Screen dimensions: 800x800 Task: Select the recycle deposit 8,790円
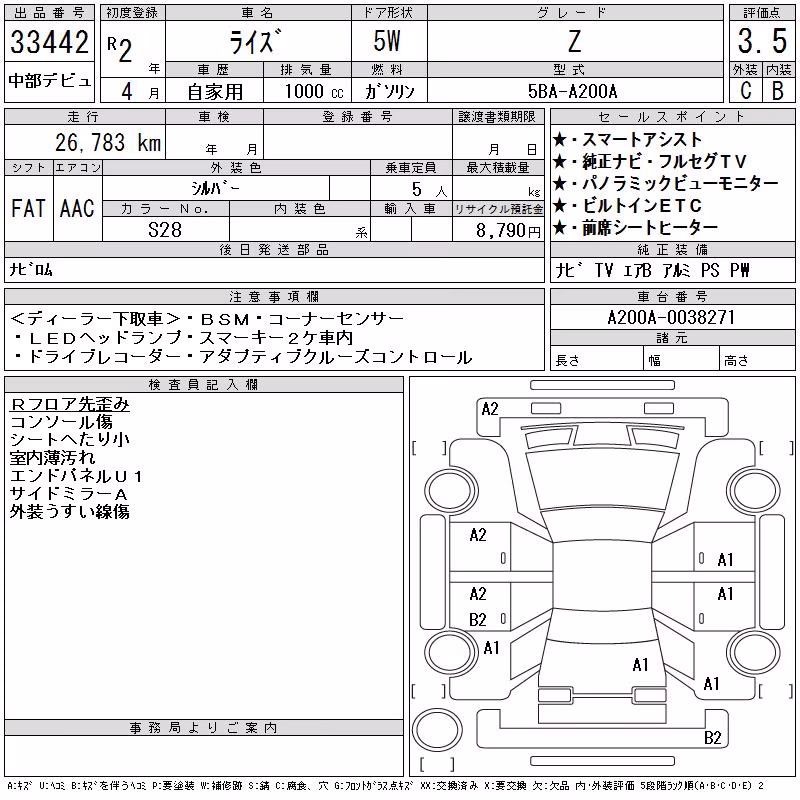coord(508,231)
